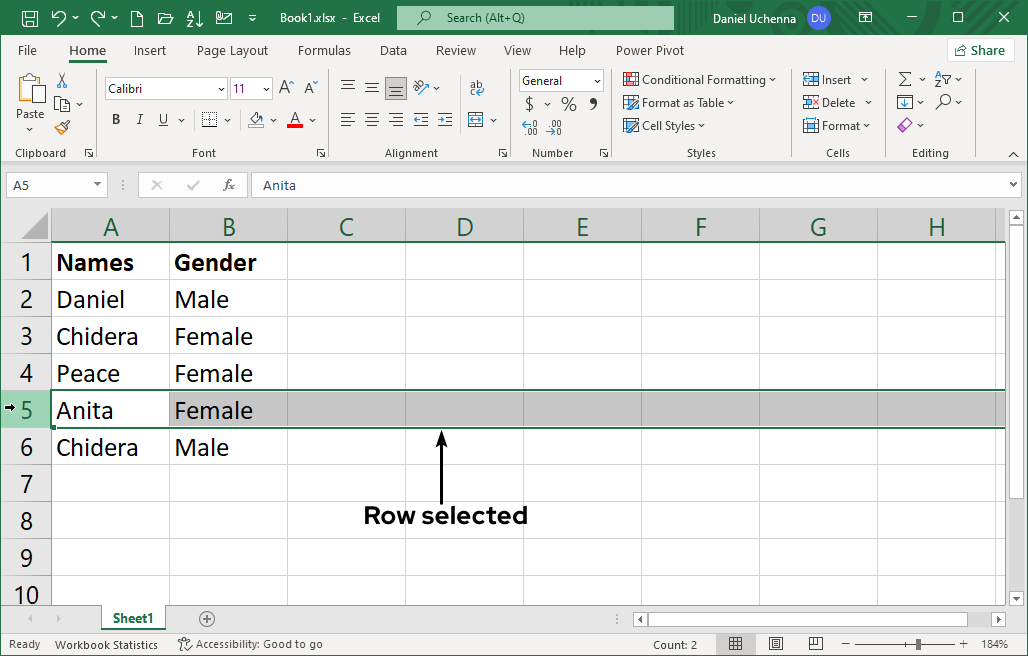Add a new sheet with plus icon
The width and height of the screenshot is (1028, 656).
[x=207, y=619]
